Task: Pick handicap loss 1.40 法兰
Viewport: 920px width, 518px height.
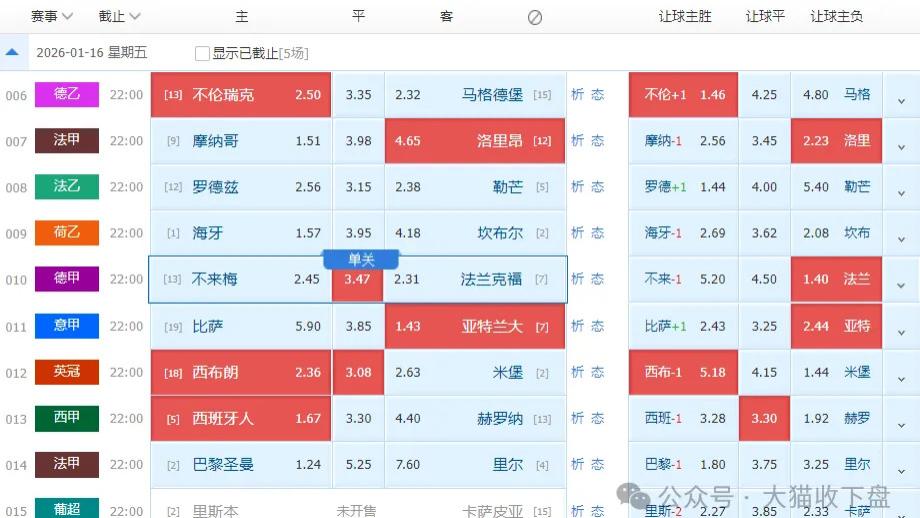Action: pyautogui.click(x=836, y=280)
